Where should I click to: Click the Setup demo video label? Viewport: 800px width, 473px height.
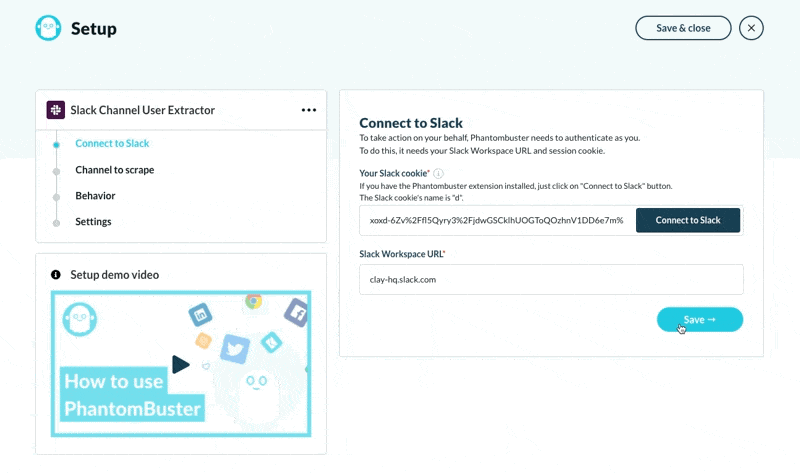115,275
